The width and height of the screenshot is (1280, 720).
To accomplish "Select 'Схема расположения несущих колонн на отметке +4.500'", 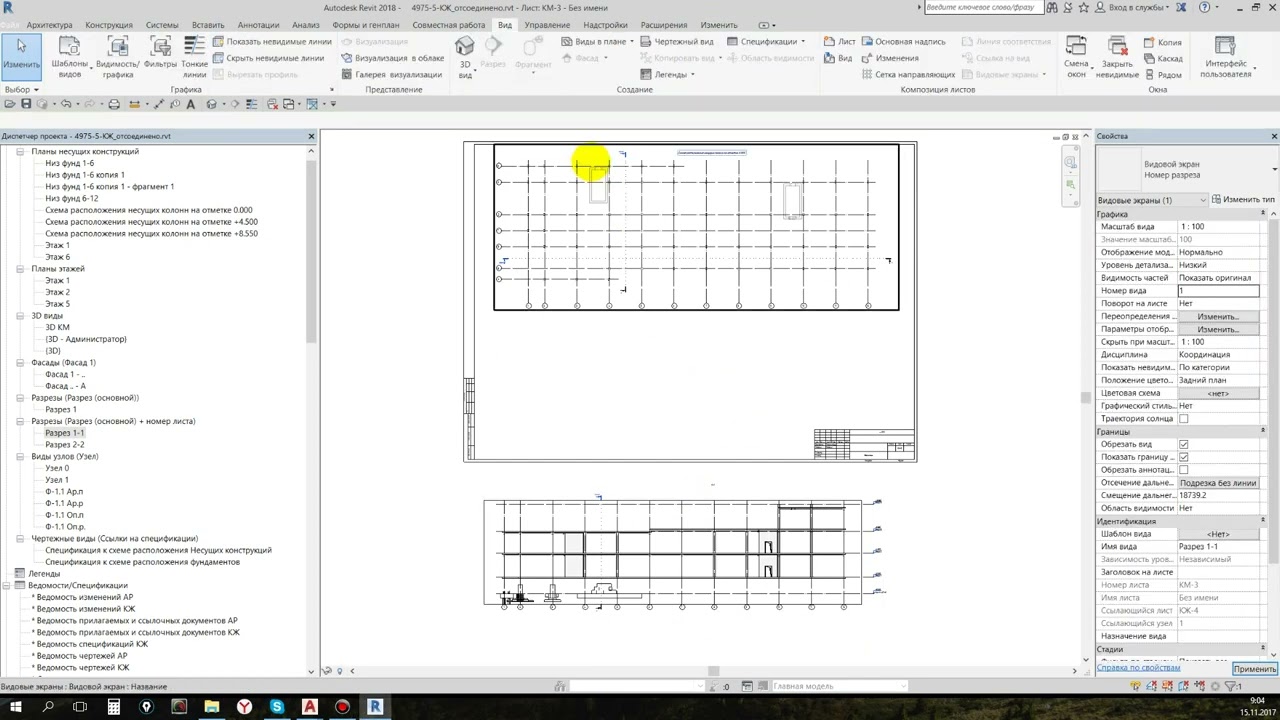I will click(151, 222).
